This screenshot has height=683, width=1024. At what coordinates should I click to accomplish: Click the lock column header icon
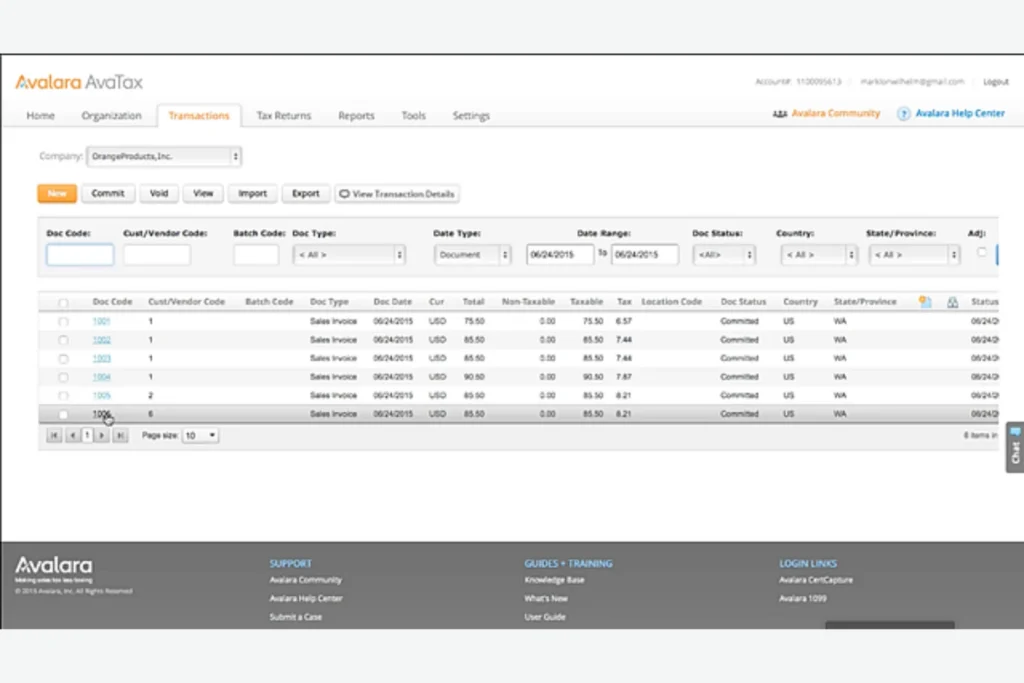(x=952, y=301)
